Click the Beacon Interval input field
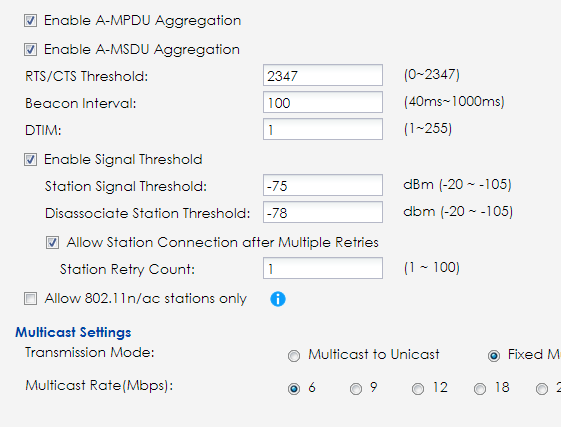The height and width of the screenshot is (431, 561). coord(323,102)
